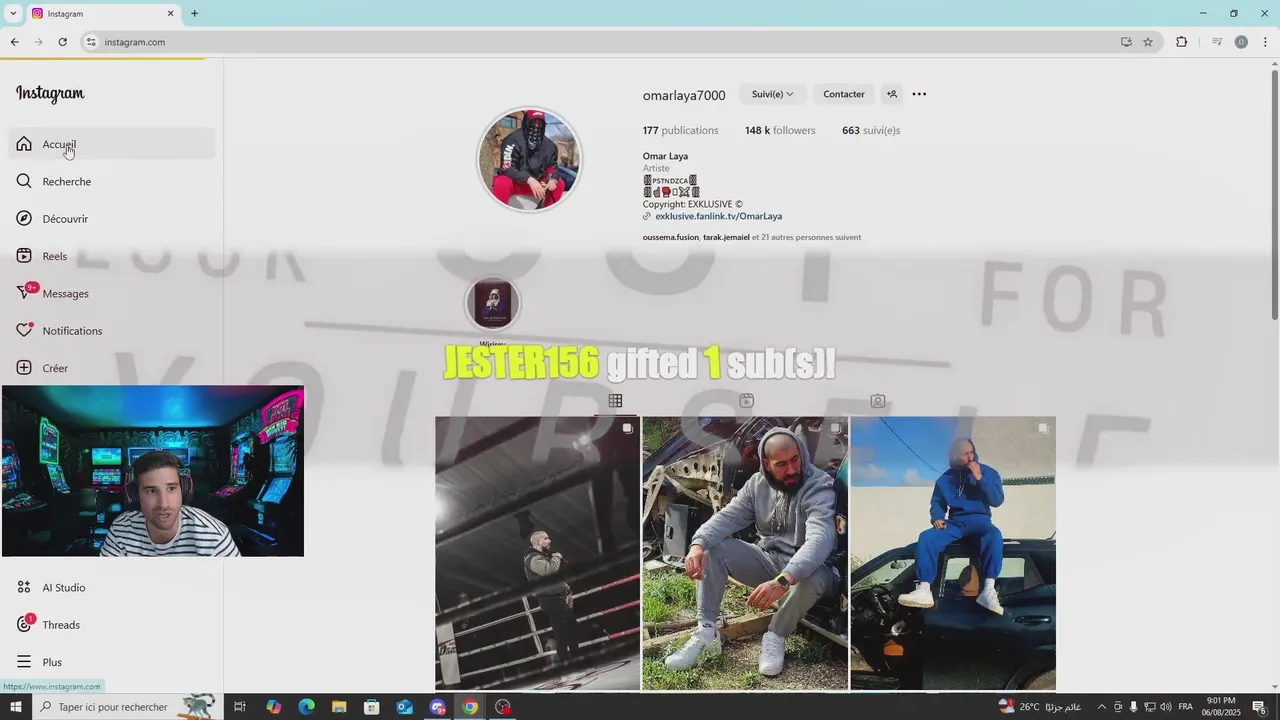
Task: View the 663 suivi(e)s list
Action: point(871,130)
